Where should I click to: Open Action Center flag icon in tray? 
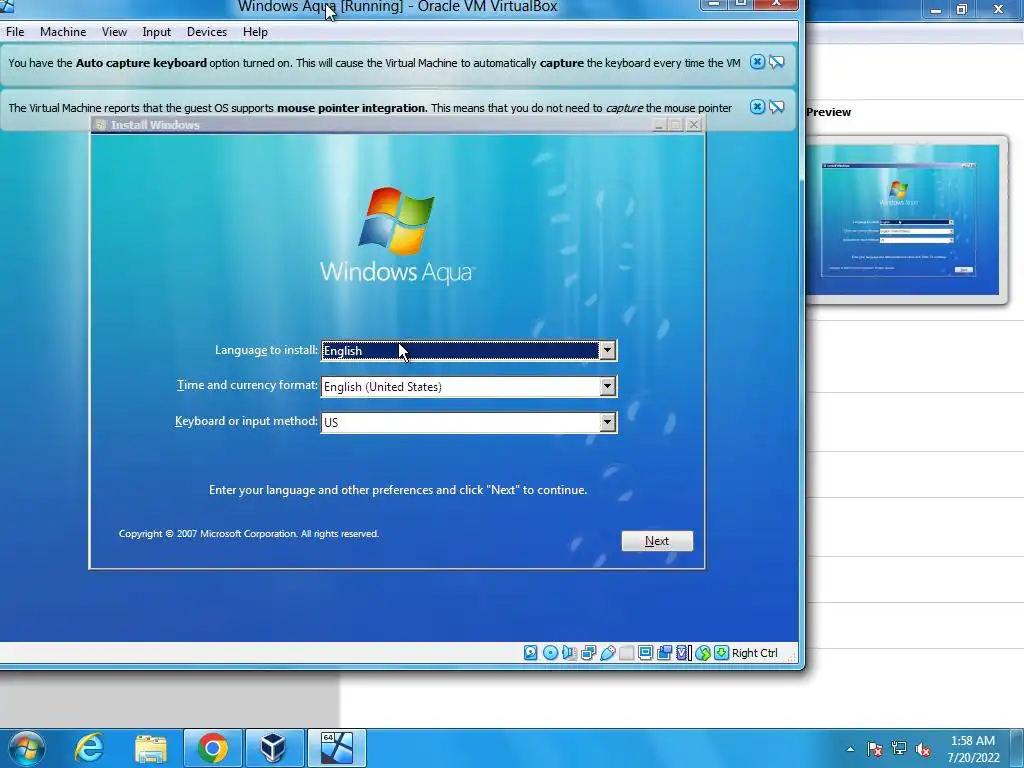tap(875, 749)
